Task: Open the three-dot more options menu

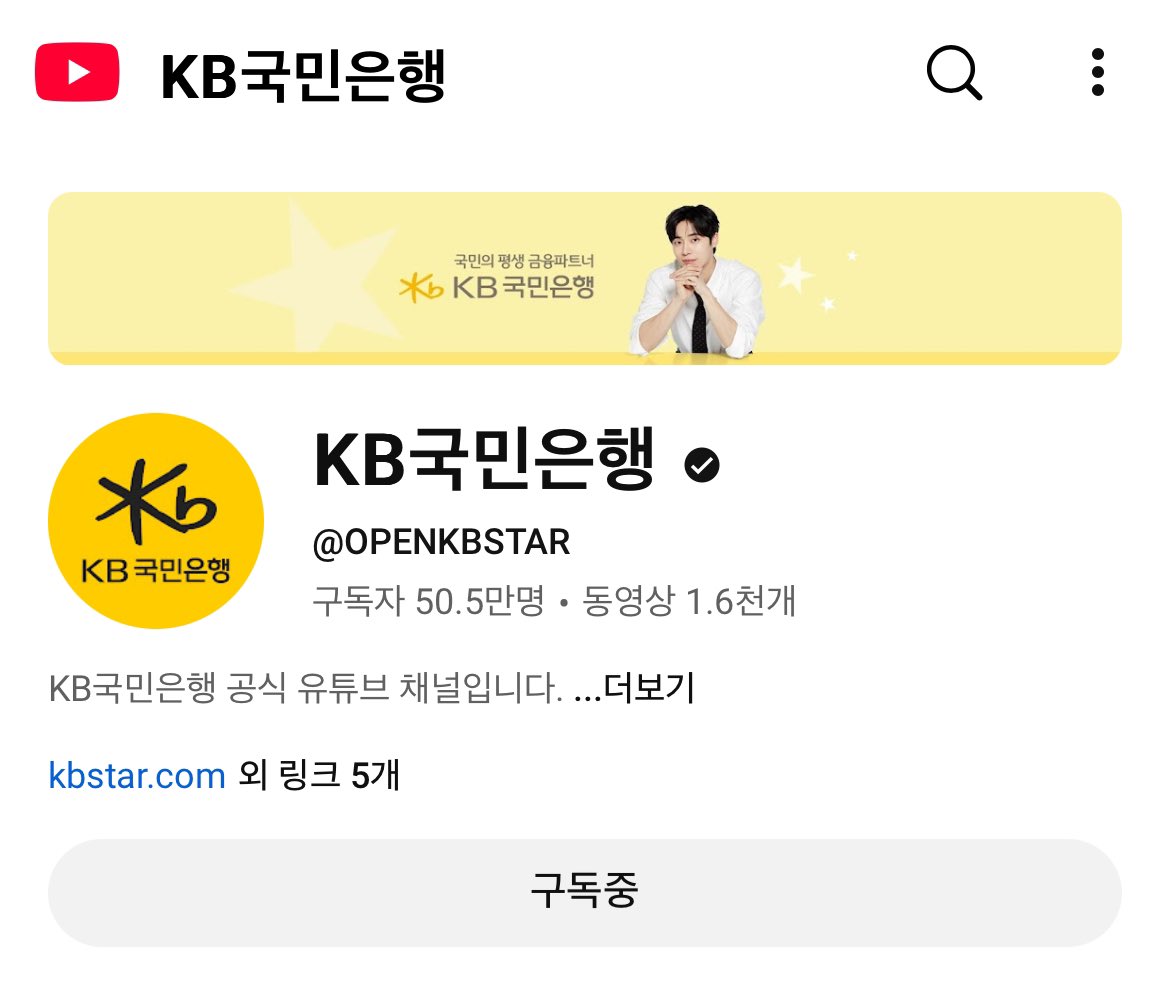Action: pyautogui.click(x=1097, y=72)
